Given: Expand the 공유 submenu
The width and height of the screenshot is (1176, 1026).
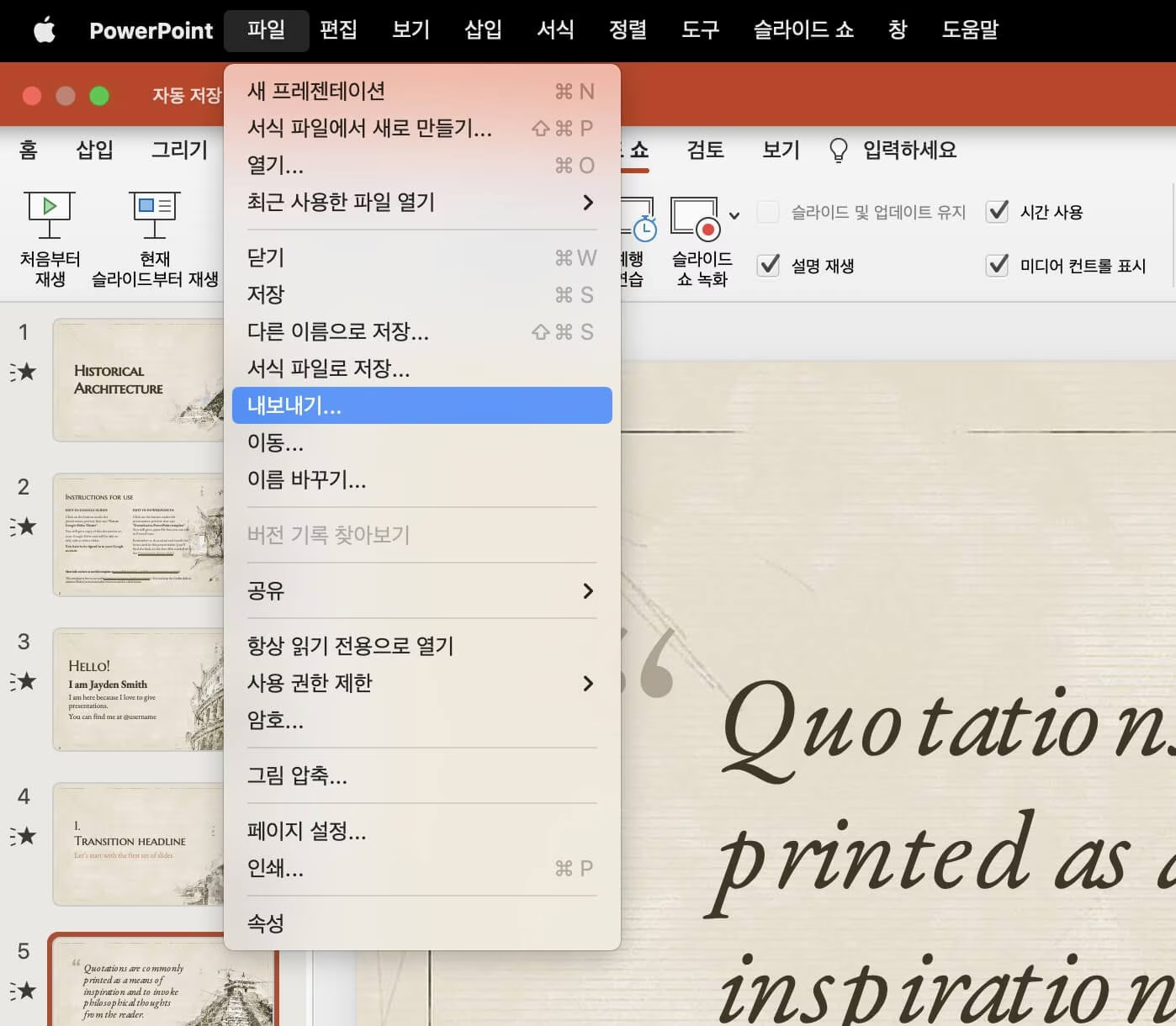Looking at the screenshot, I should 421,590.
